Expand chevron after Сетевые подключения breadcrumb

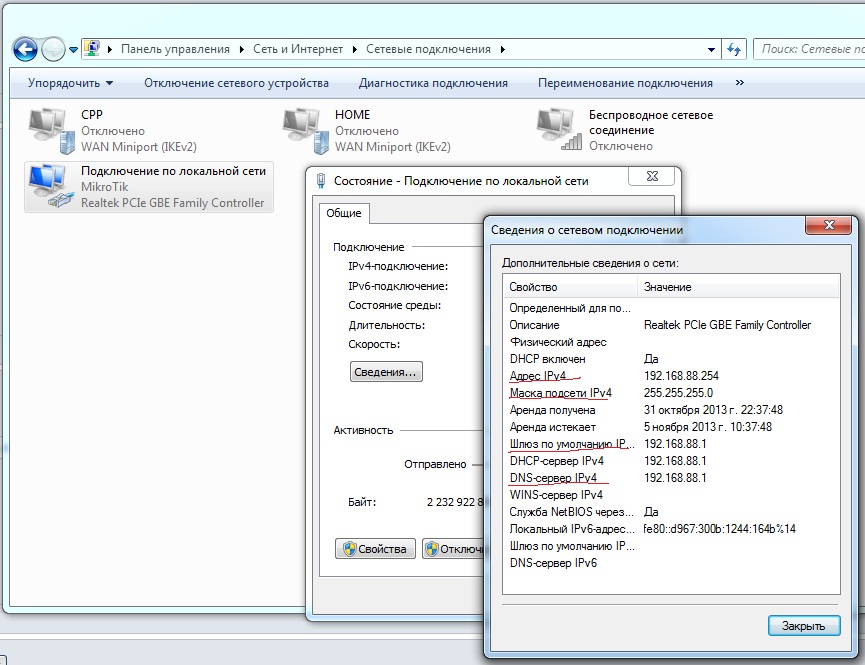(503, 49)
